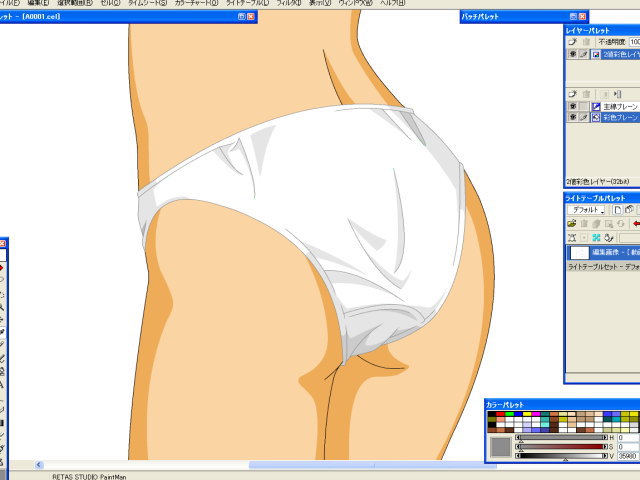Click the new plane icon above 主線プレーン
This screenshot has width=640, height=480.
(573, 93)
